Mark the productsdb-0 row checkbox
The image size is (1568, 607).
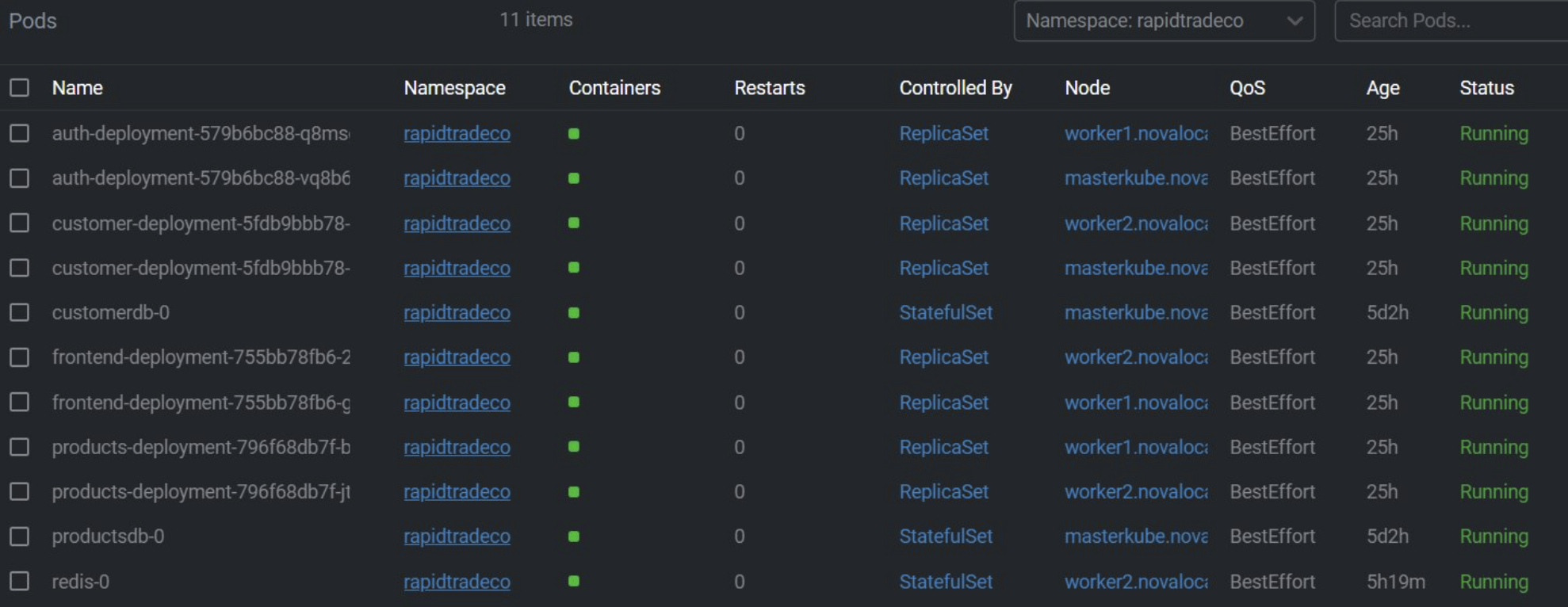[x=20, y=536]
